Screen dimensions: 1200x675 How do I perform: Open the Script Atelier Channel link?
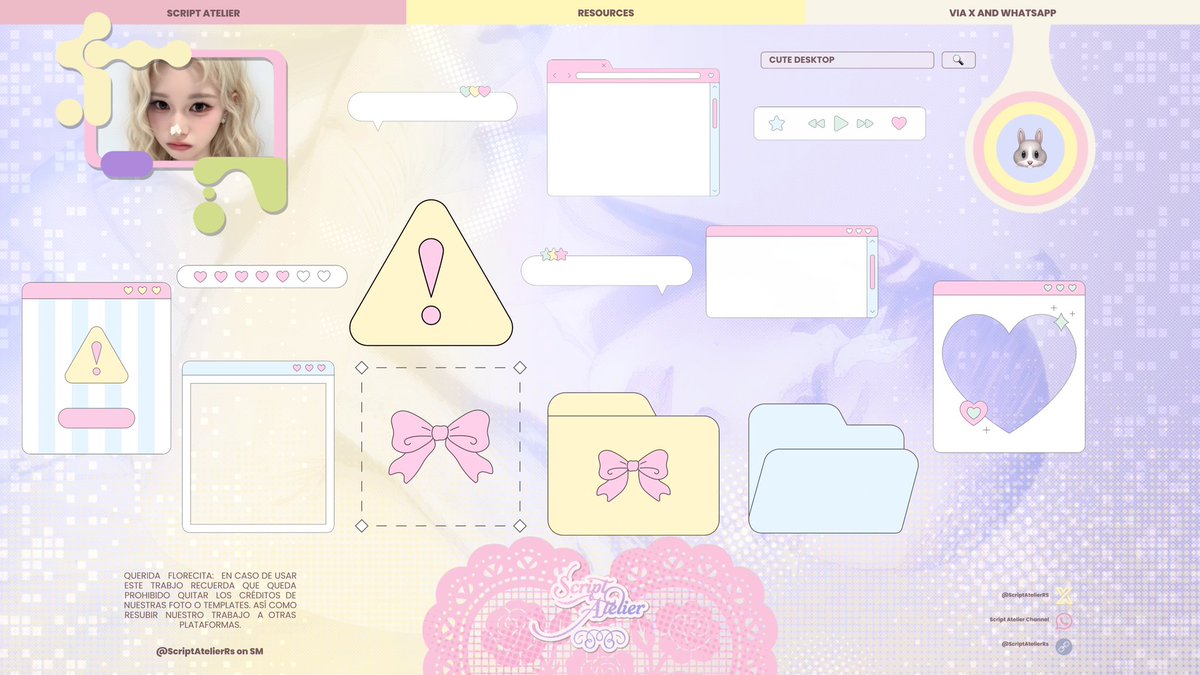coord(1019,620)
